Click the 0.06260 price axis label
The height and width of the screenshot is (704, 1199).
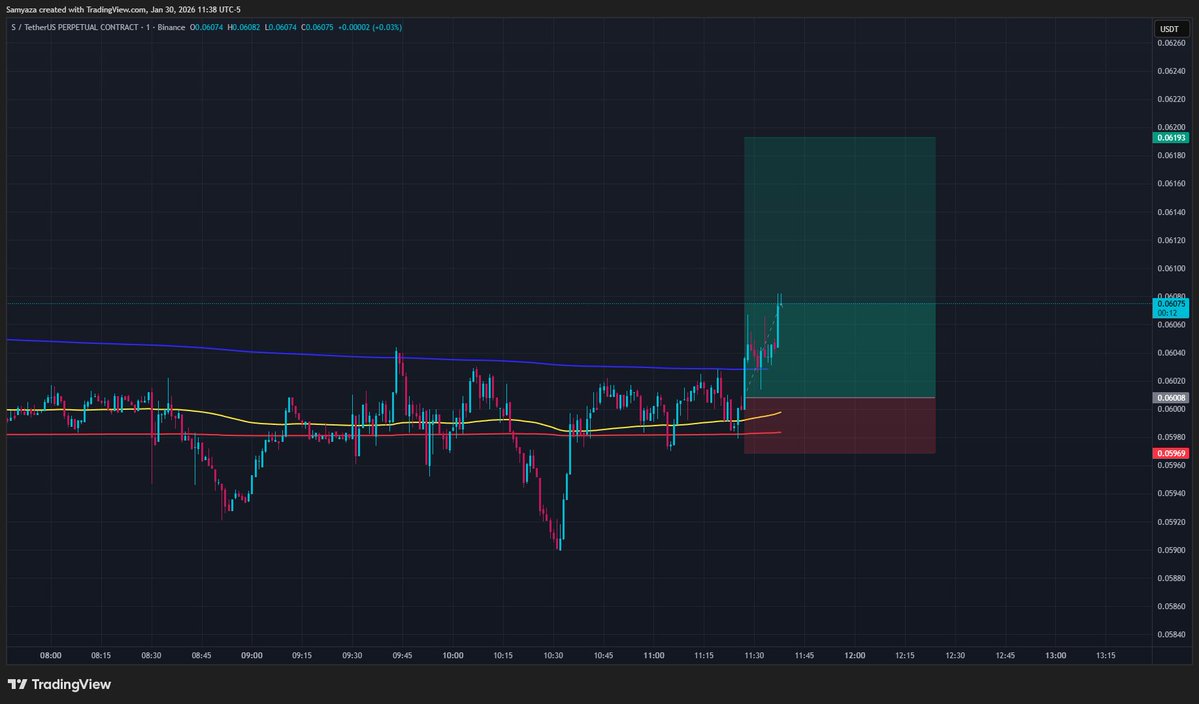[x=1171, y=43]
